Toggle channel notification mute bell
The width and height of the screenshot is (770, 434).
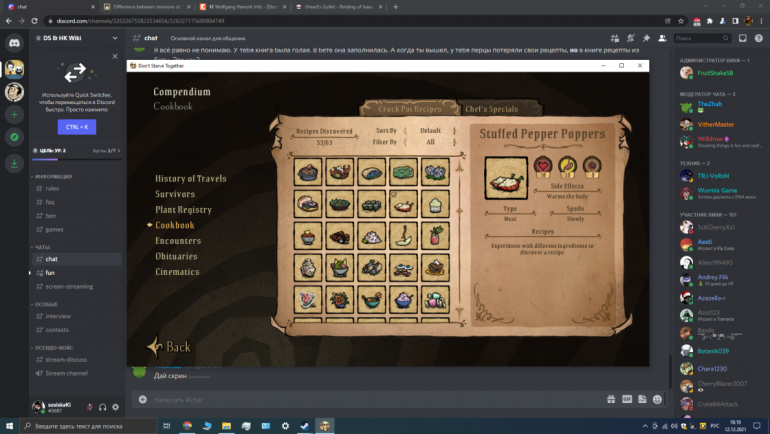(631, 38)
